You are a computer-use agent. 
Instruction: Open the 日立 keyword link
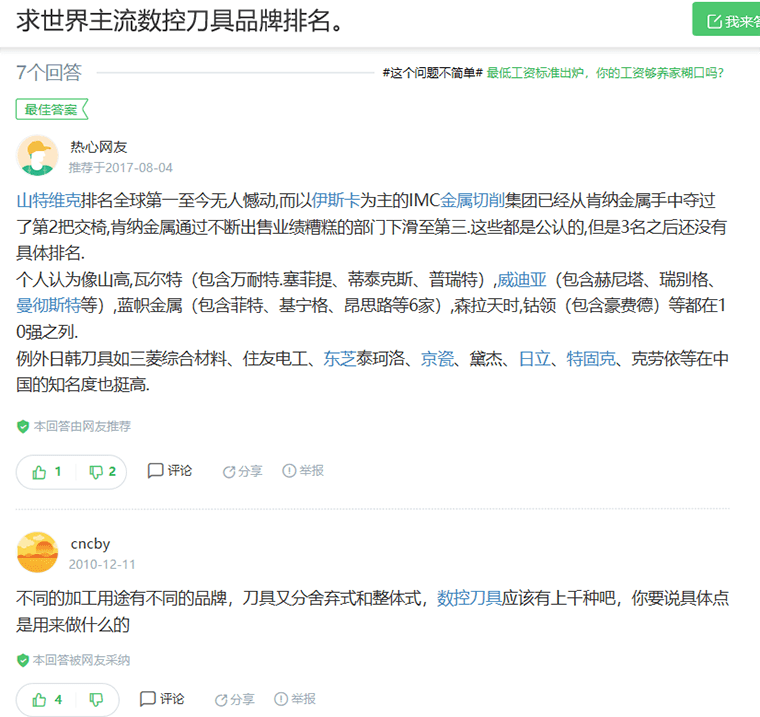[535, 359]
